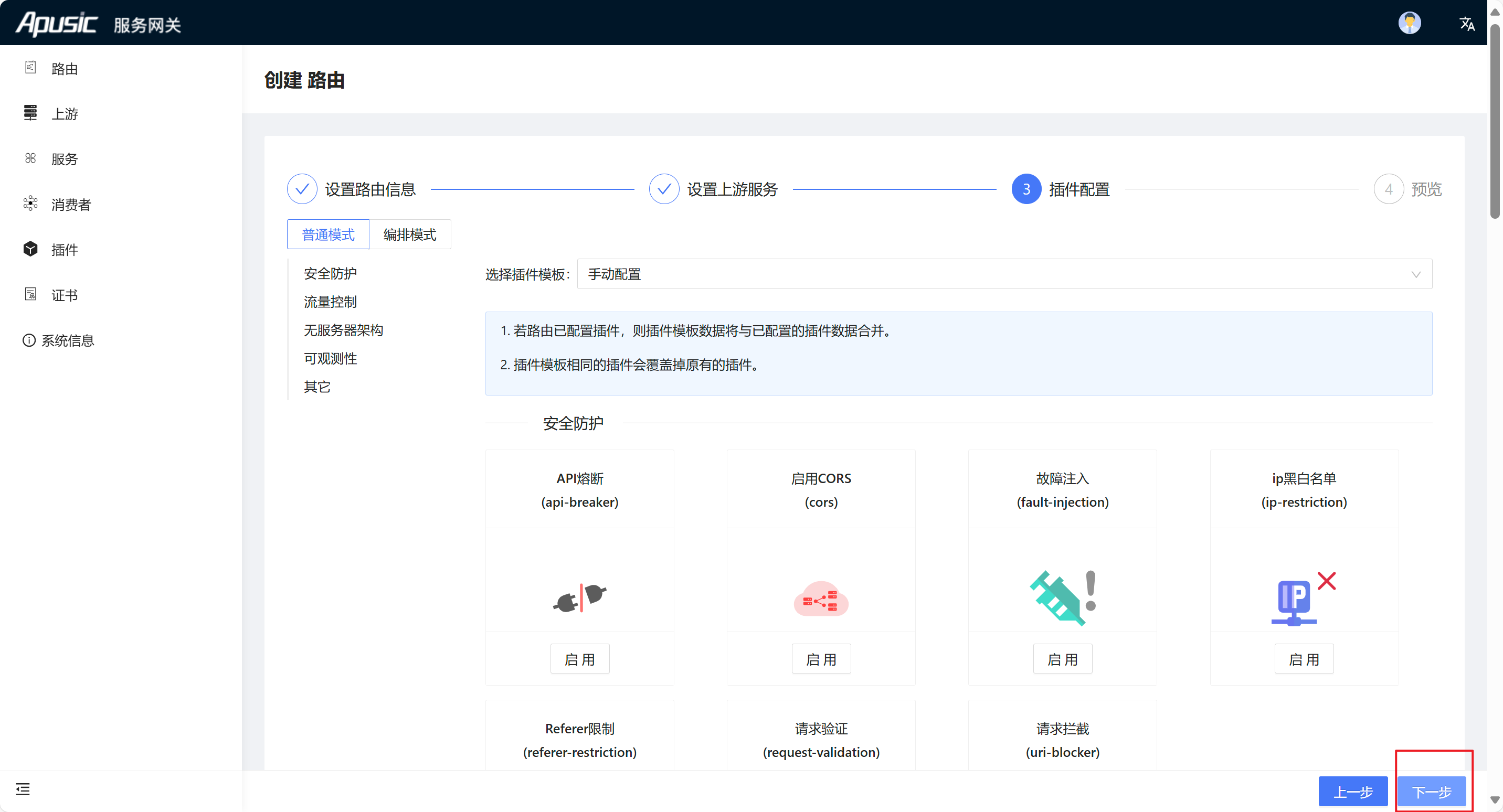Click the page vertical scrollbar thumb

click(x=1495, y=121)
